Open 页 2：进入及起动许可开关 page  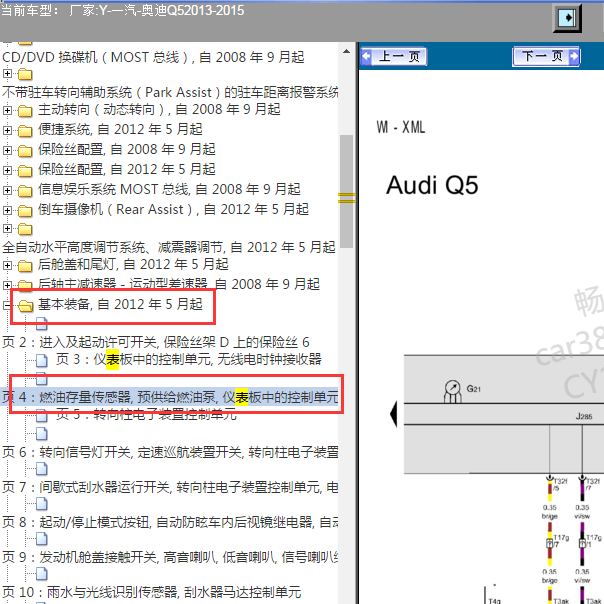[156, 342]
